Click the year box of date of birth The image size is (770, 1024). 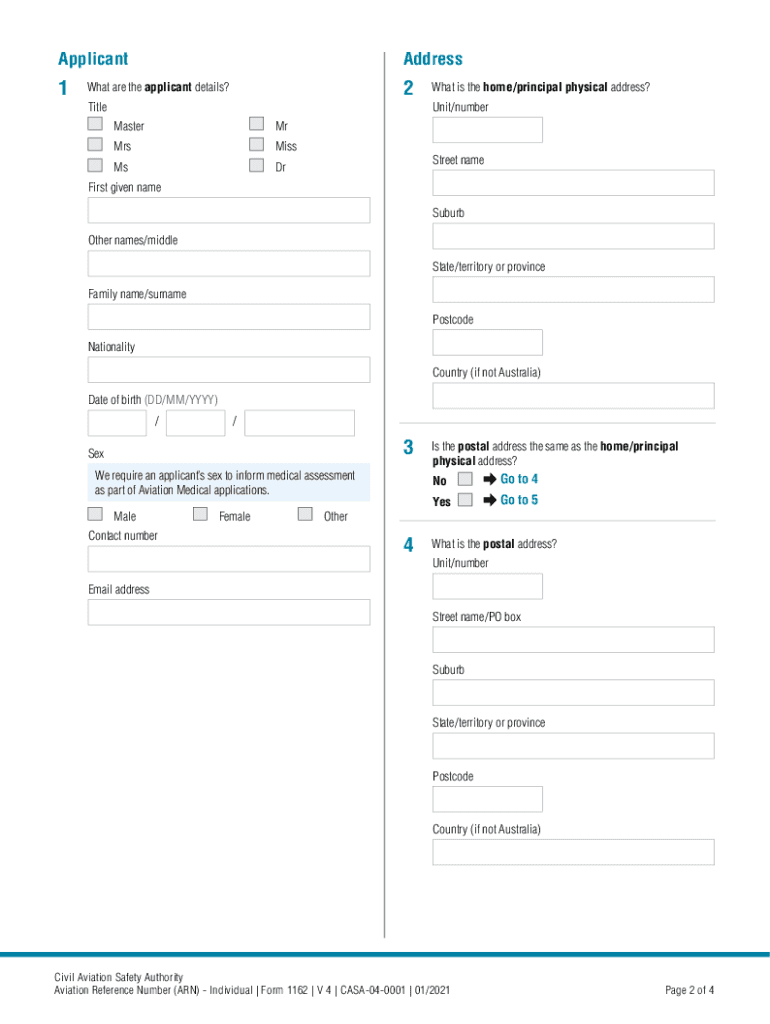(x=299, y=423)
